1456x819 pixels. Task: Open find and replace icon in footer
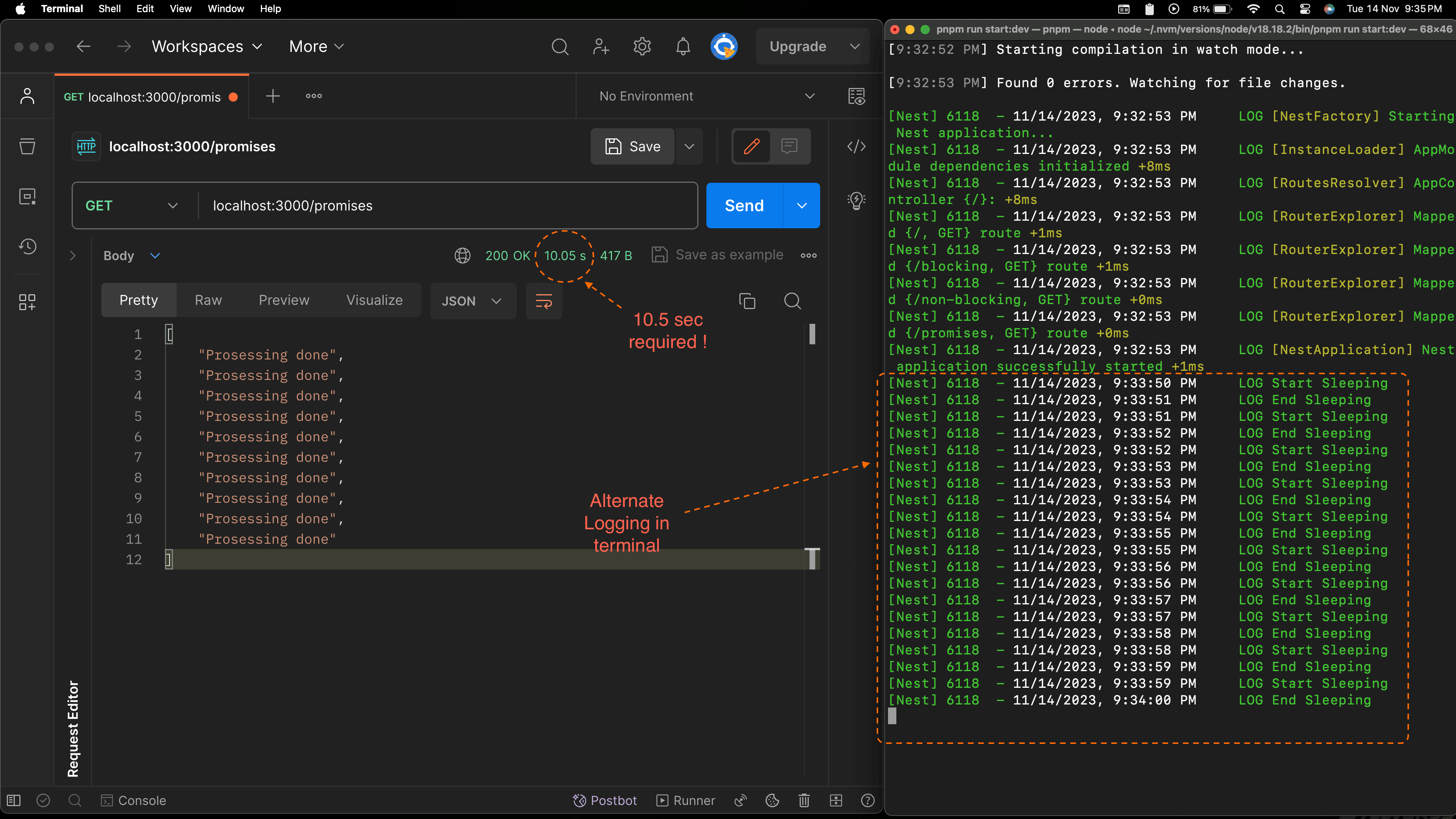click(75, 800)
